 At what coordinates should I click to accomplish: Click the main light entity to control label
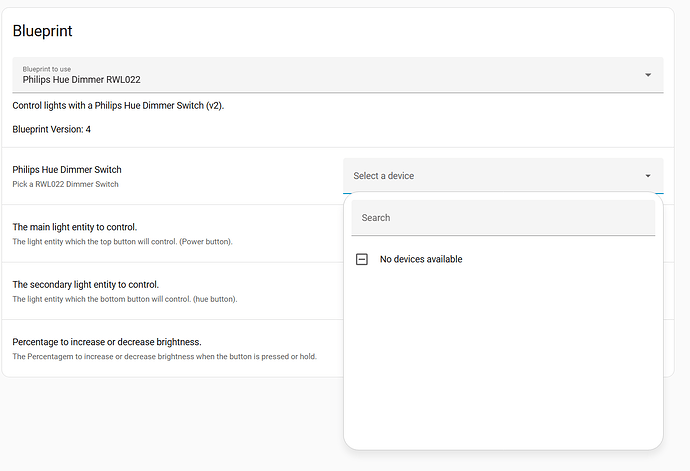click(75, 227)
